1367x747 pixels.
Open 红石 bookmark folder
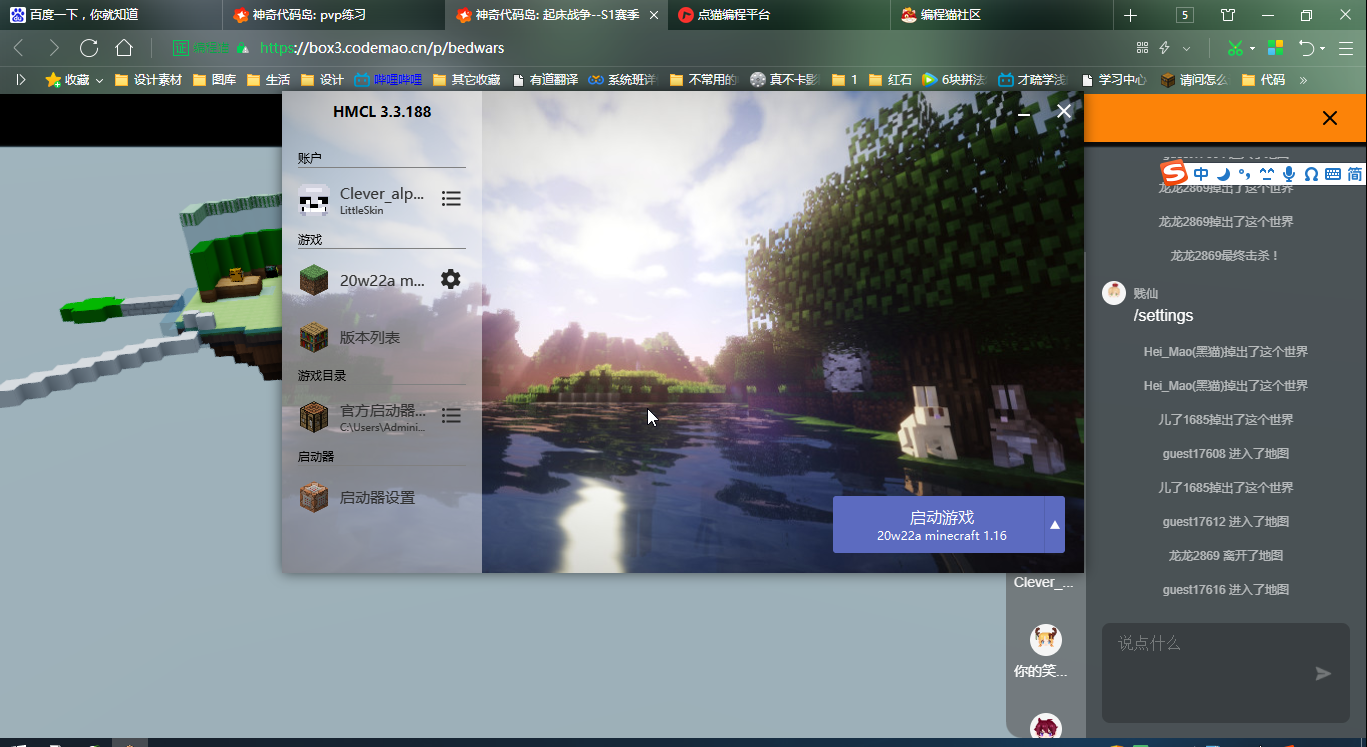coord(890,80)
